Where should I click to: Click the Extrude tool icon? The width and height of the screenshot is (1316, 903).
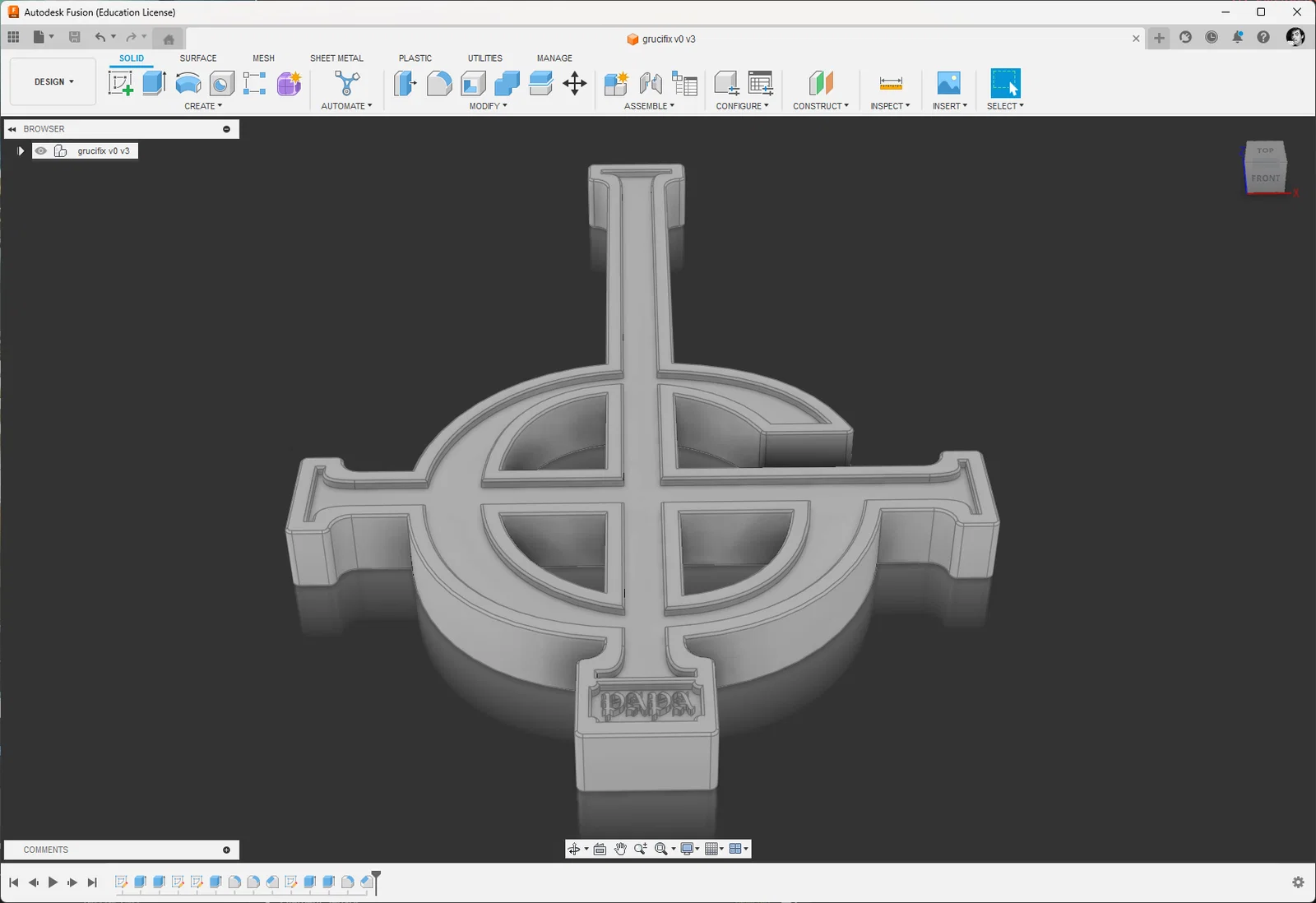point(154,83)
